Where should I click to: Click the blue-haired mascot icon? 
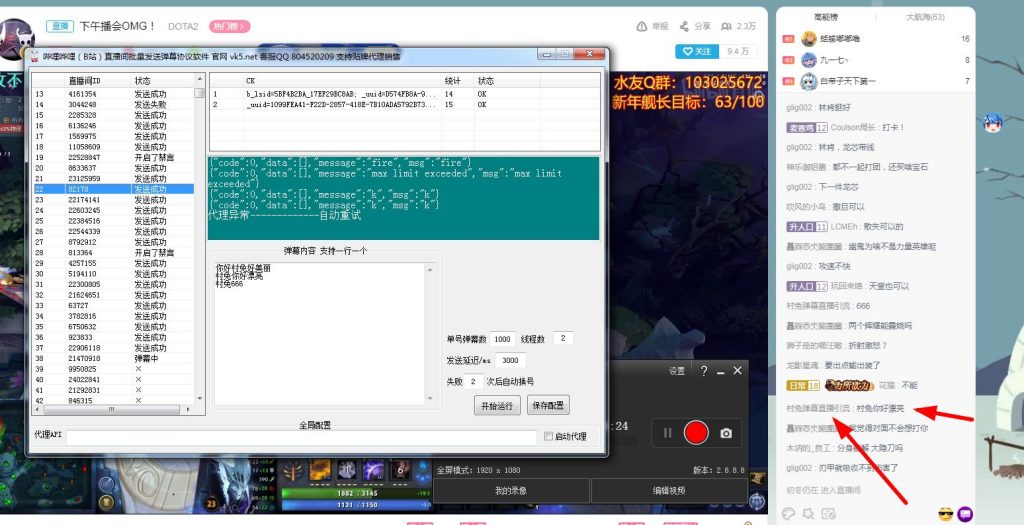pyautogui.click(x=993, y=122)
